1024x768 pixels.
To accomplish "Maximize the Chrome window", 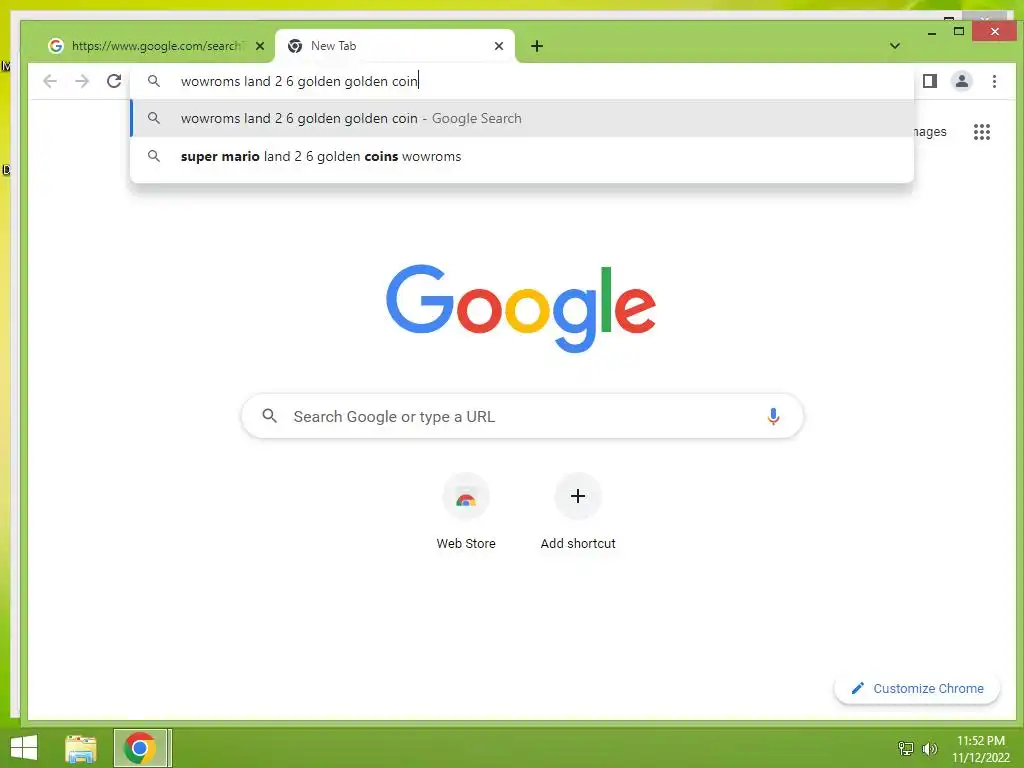I will 959,31.
